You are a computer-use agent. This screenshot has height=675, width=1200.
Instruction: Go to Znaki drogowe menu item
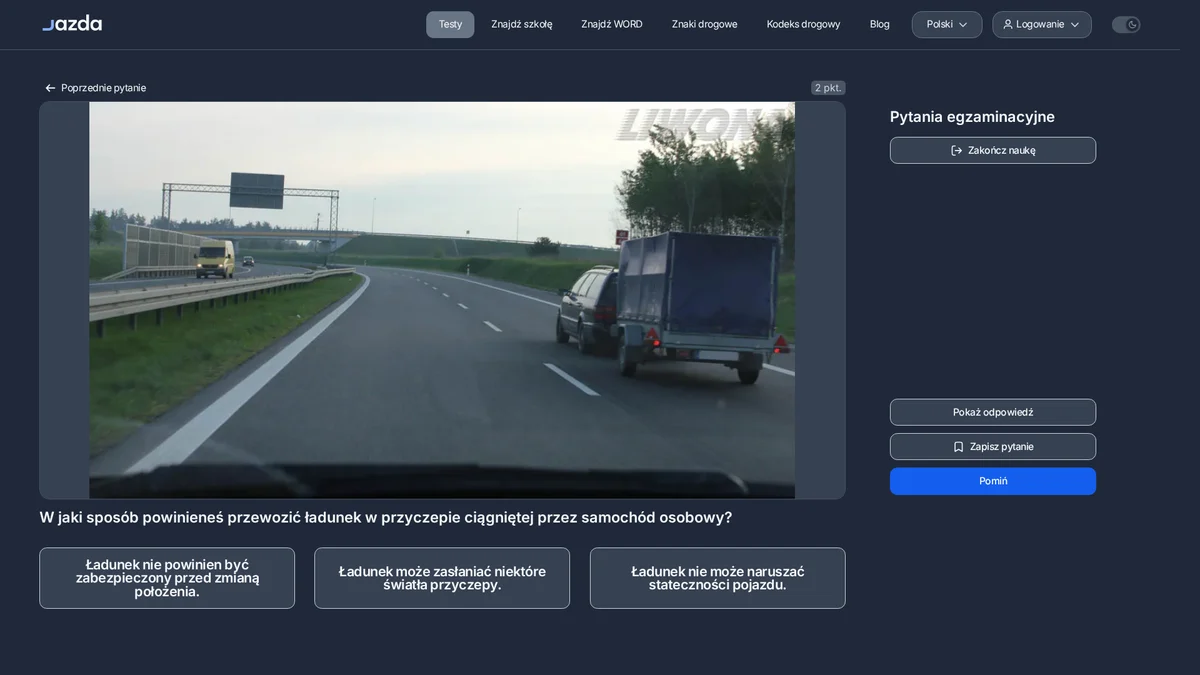tap(704, 24)
